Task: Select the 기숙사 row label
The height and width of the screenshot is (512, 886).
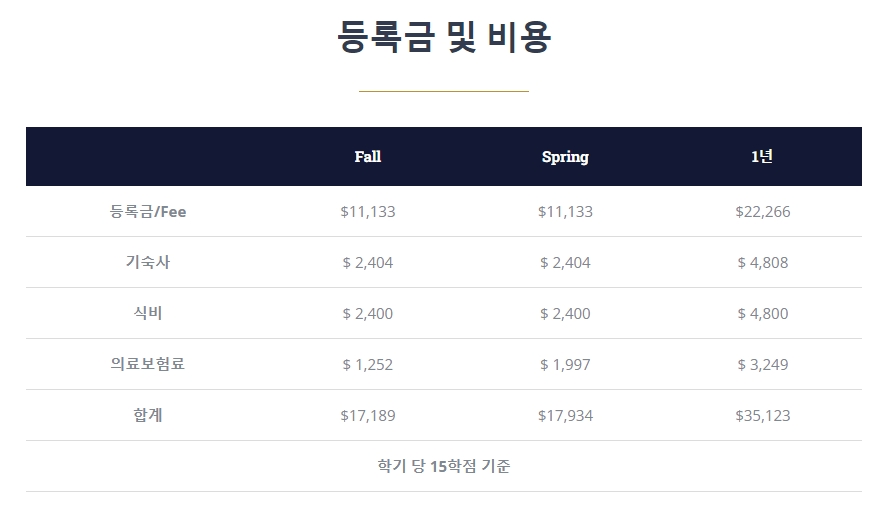Action: click(147, 262)
